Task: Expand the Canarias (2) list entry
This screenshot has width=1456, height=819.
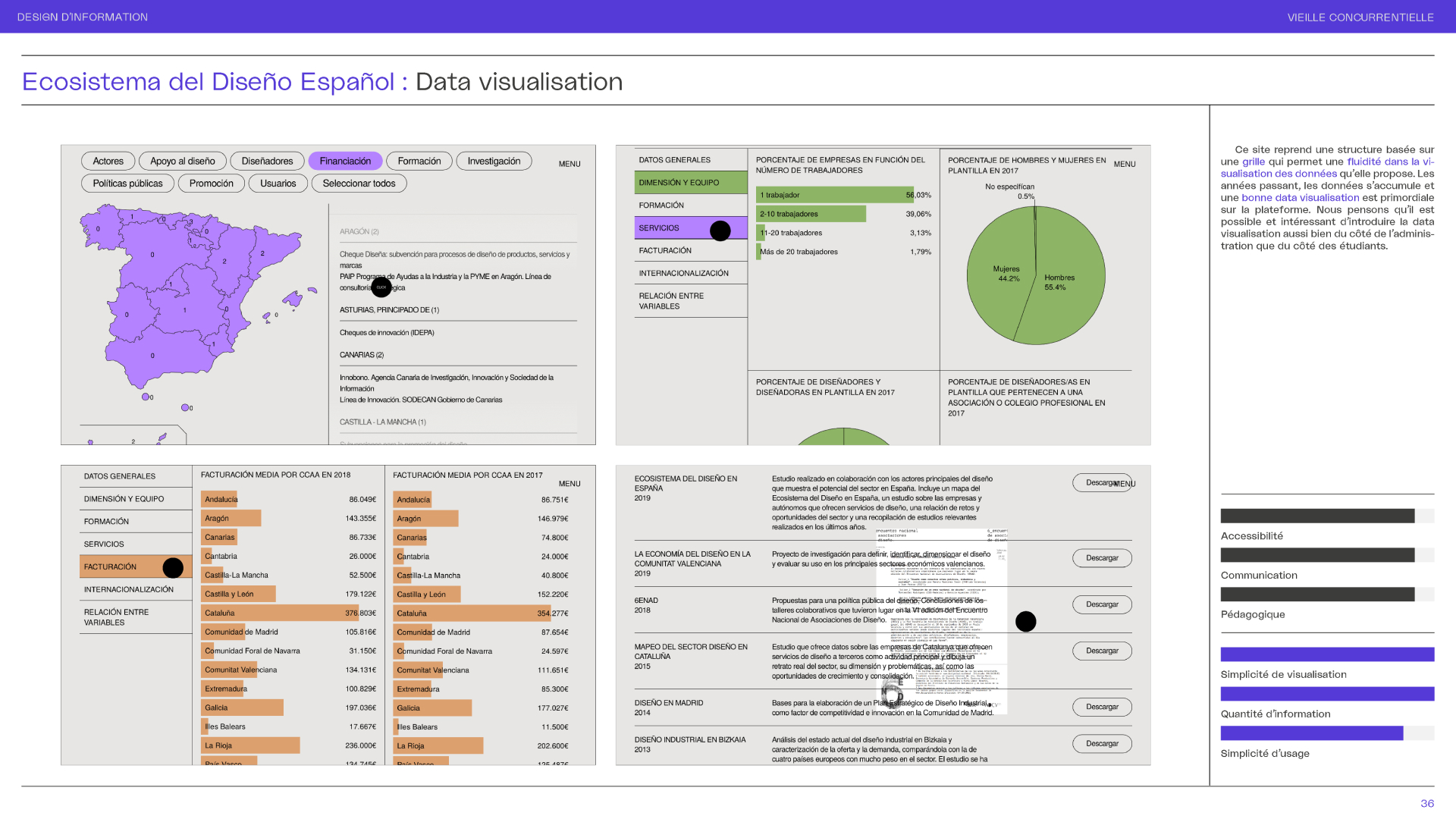Action: pos(362,355)
